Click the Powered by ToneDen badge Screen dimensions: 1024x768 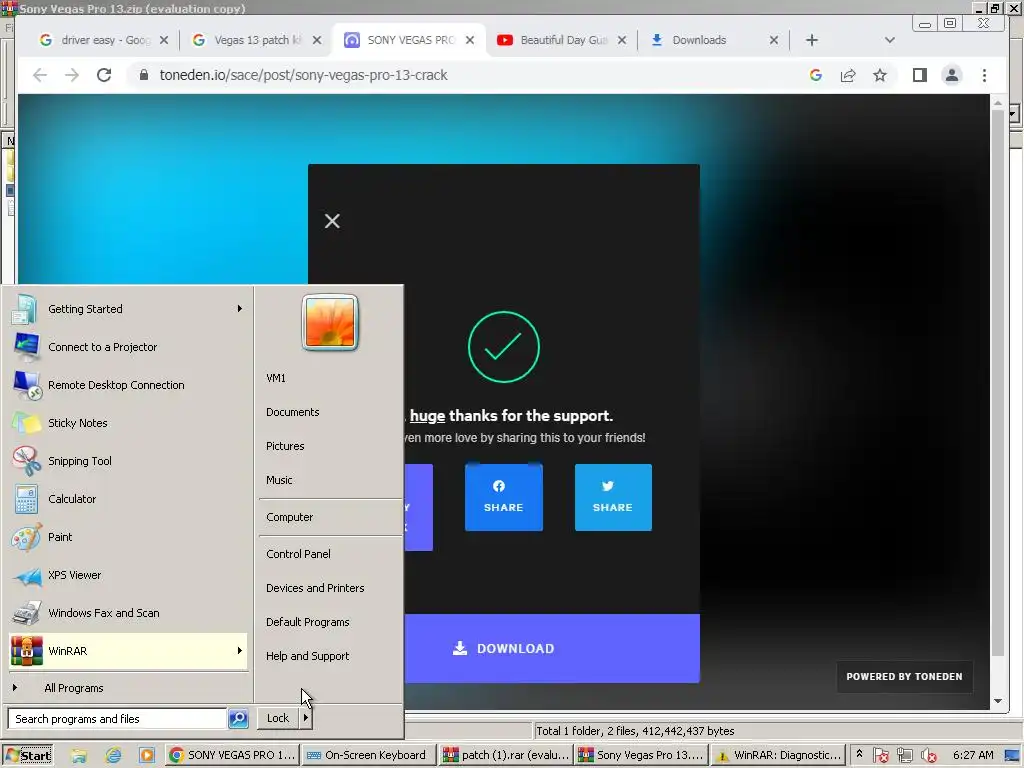904,677
